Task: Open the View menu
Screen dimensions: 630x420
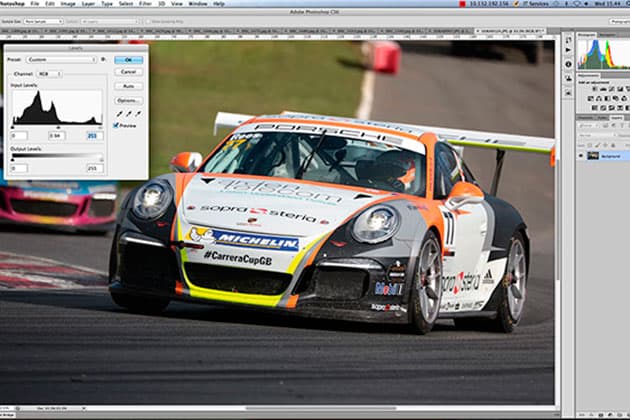Action: pos(176,4)
